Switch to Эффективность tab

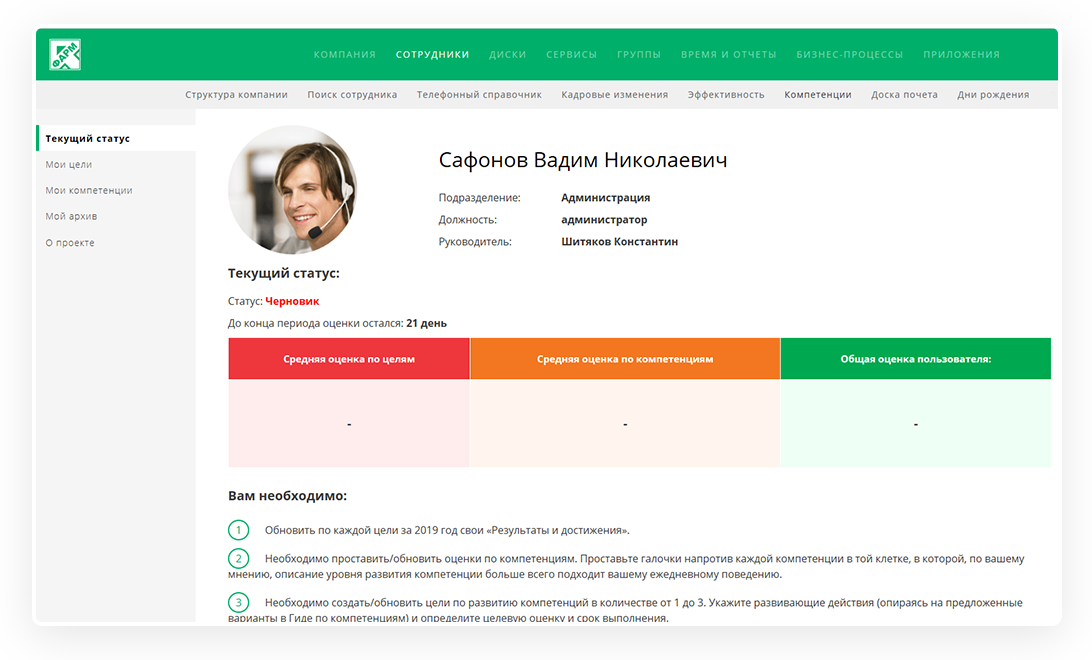(x=726, y=95)
